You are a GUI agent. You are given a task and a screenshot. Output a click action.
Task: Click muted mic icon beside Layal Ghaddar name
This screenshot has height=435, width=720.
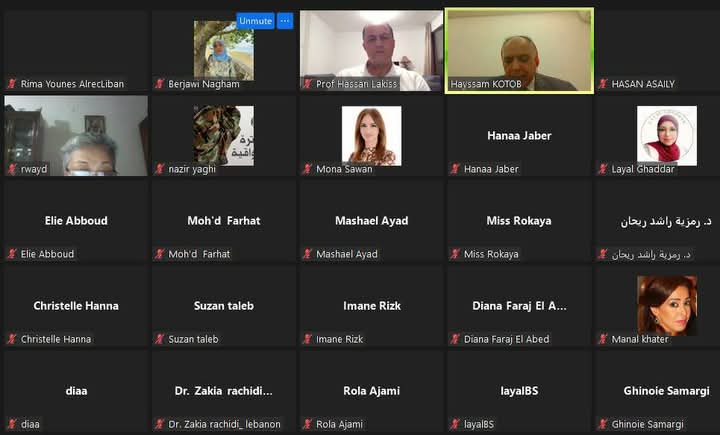[603, 169]
